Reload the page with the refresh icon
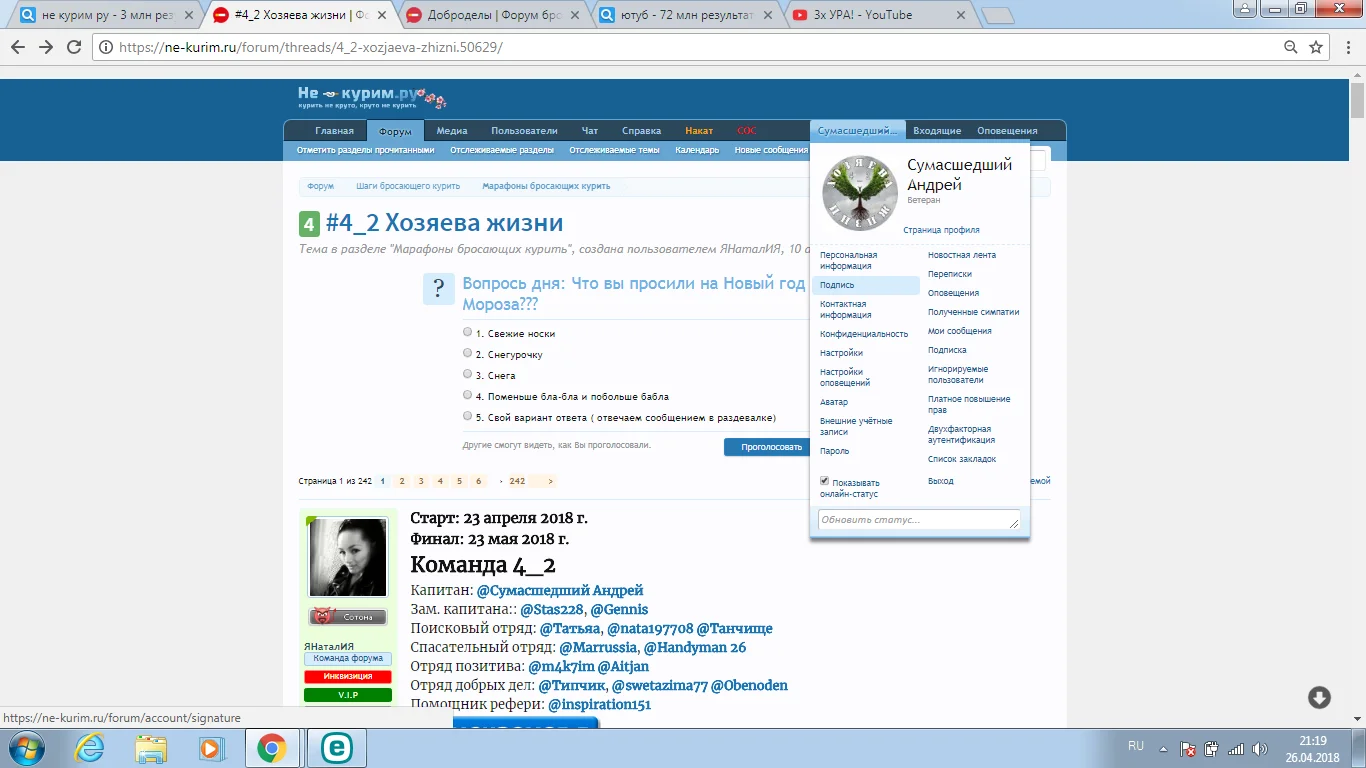Image resolution: width=1366 pixels, height=768 pixels. (x=74, y=47)
